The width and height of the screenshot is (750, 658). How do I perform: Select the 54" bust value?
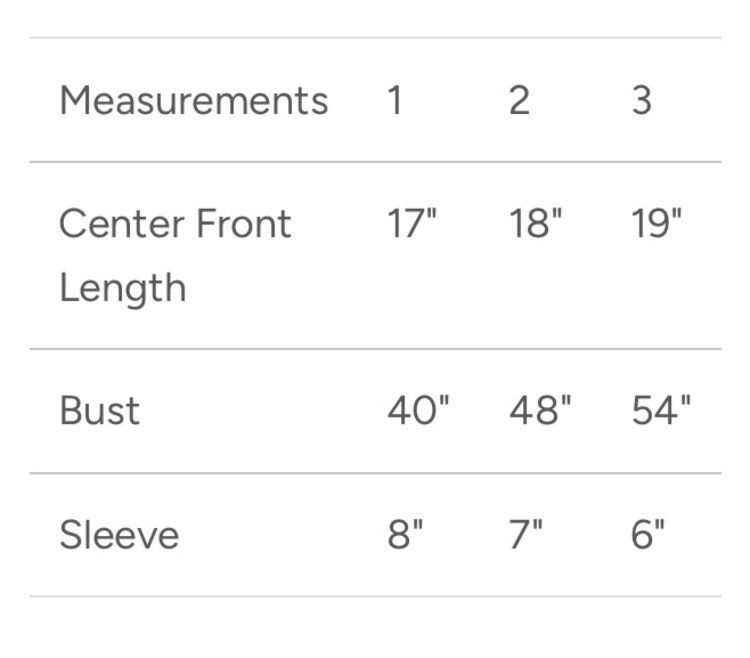[x=661, y=411]
